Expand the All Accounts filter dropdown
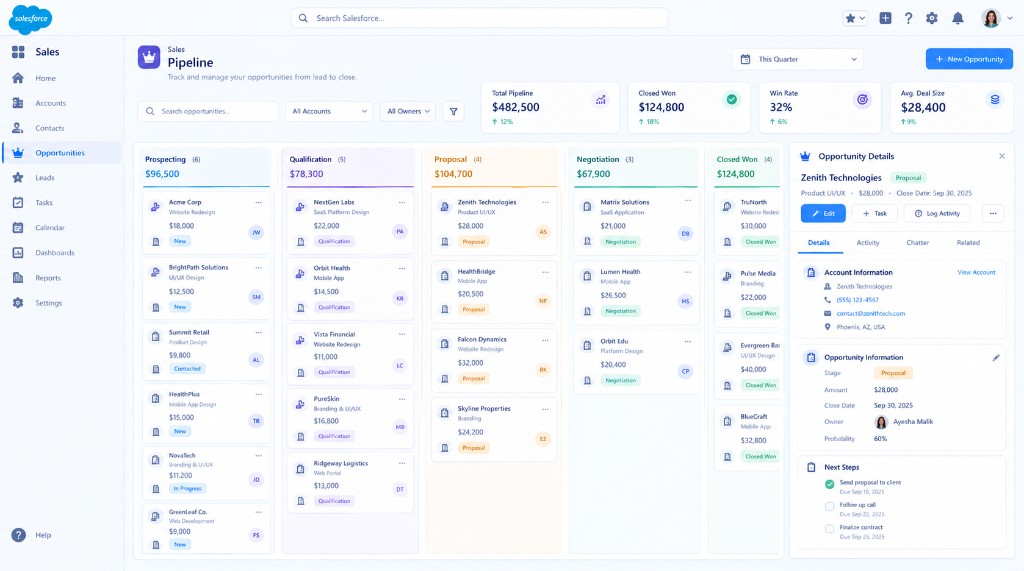The image size is (1024, 571). [x=329, y=111]
